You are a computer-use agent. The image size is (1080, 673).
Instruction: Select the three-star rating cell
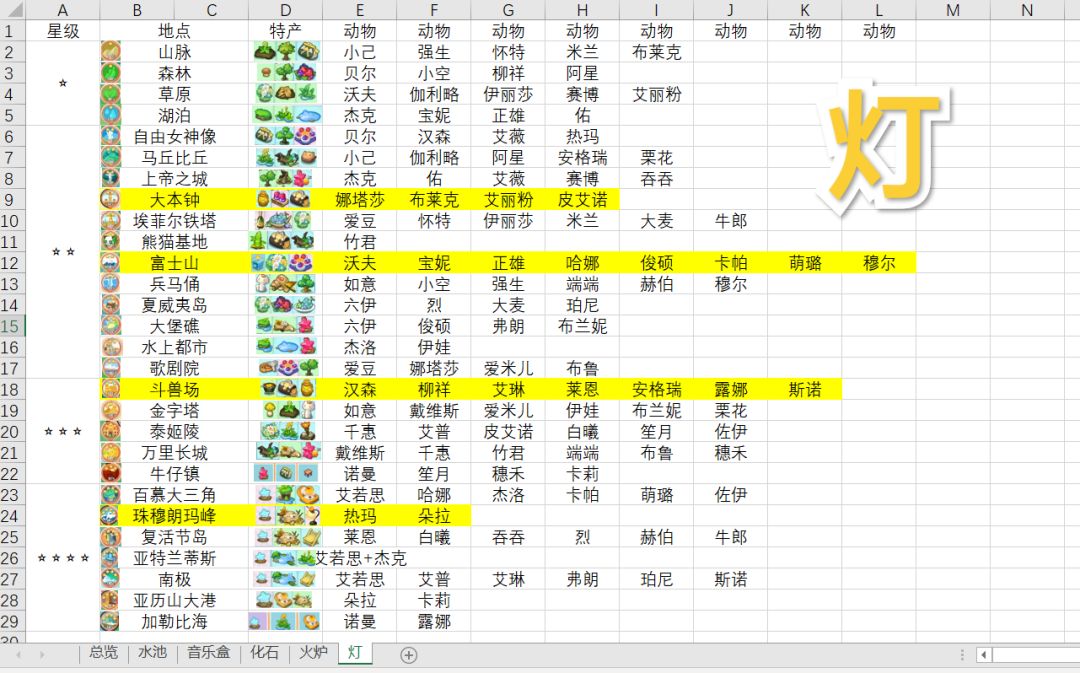63,431
